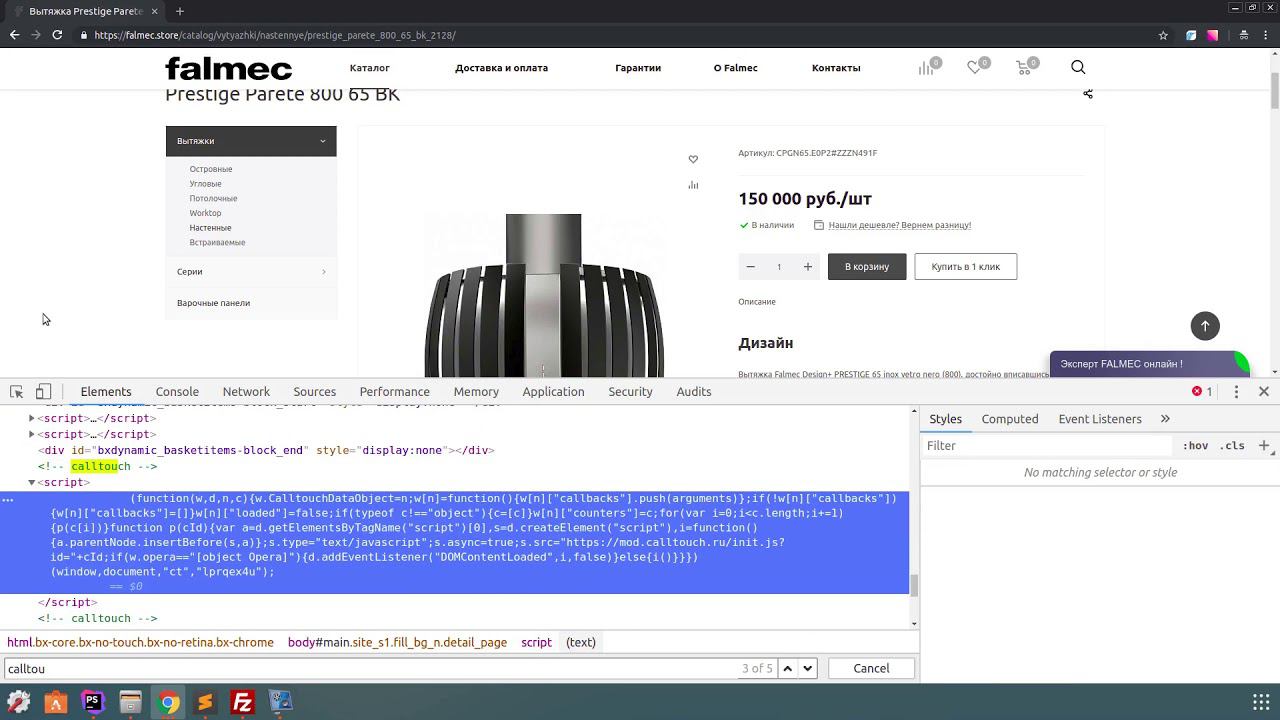1280x720 pixels.
Task: Open the DevTools element inspector picker
Action: (17, 391)
